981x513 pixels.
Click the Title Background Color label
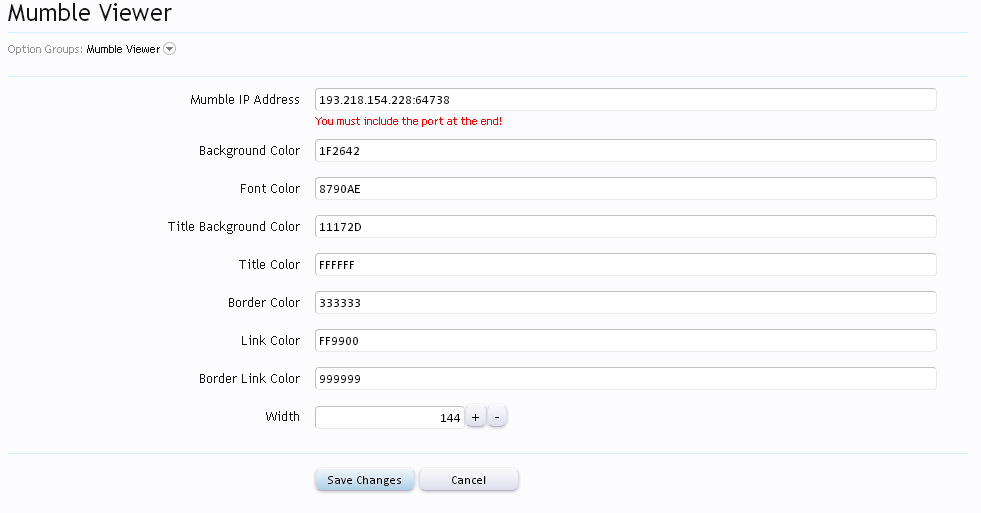(233, 226)
